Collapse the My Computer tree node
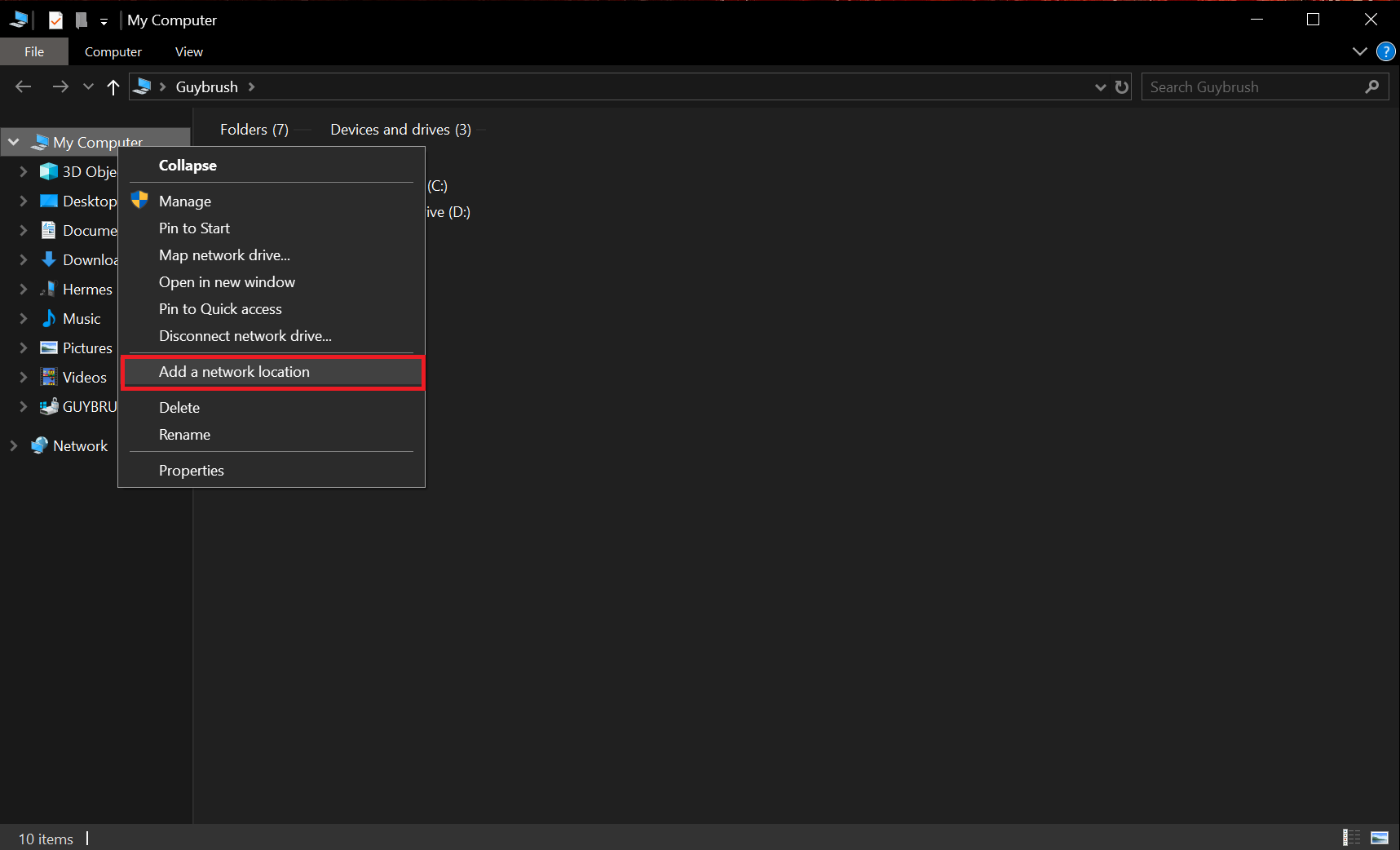1400x850 pixels. point(14,142)
